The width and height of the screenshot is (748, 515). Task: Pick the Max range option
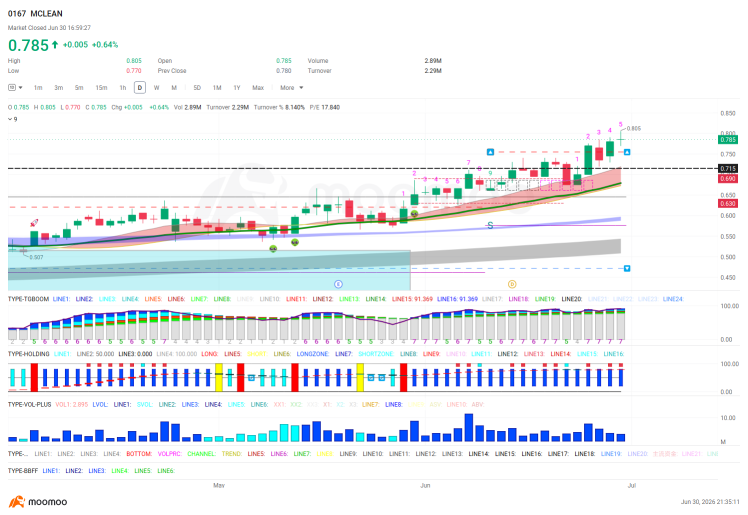click(x=258, y=88)
